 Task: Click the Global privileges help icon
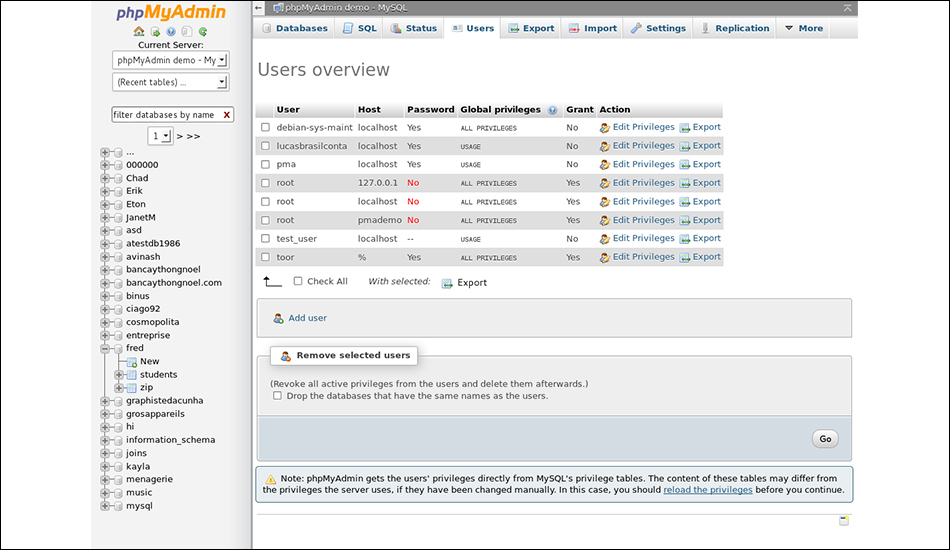point(552,110)
